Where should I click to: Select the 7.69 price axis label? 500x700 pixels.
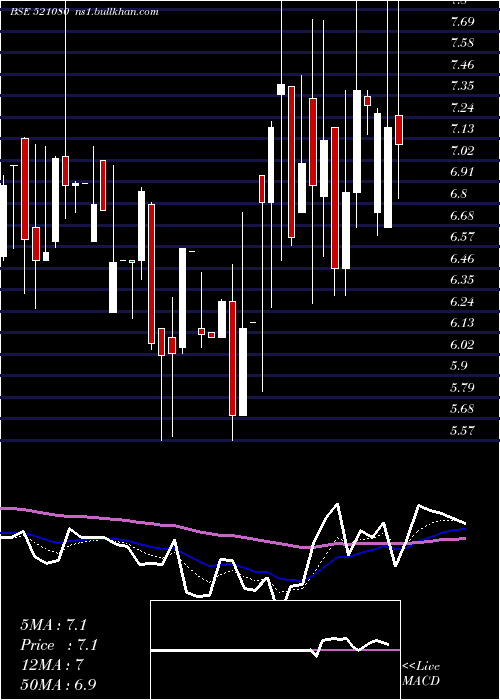point(462,21)
